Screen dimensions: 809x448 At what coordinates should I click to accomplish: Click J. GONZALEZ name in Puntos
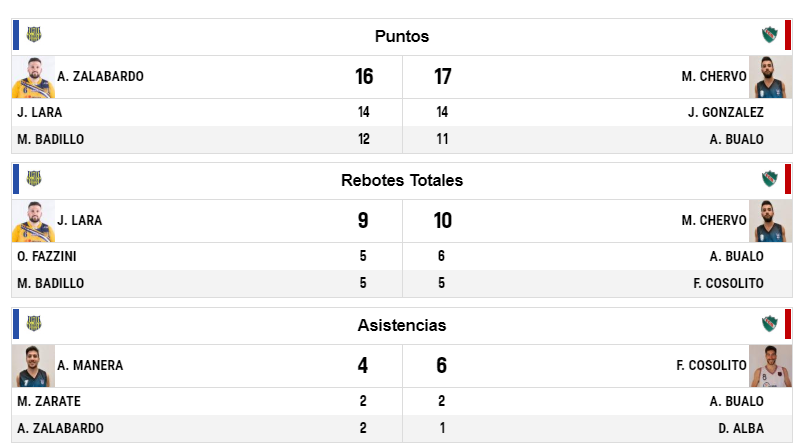pyautogui.click(x=725, y=112)
